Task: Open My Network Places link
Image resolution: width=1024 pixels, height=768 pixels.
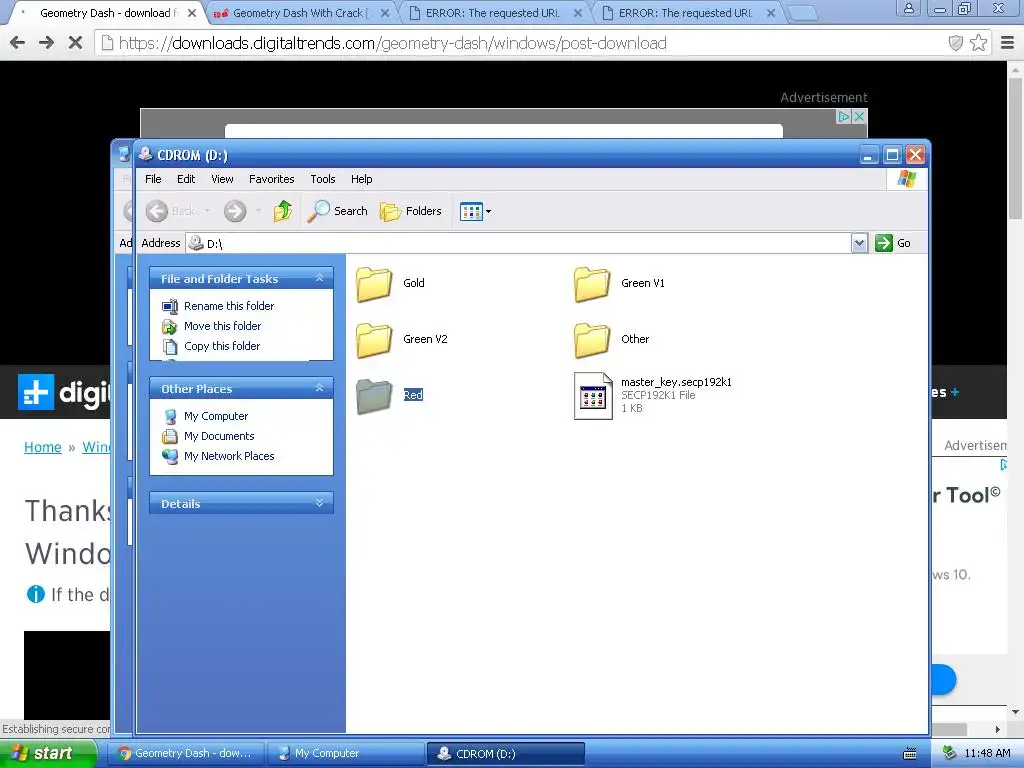Action: click(229, 456)
